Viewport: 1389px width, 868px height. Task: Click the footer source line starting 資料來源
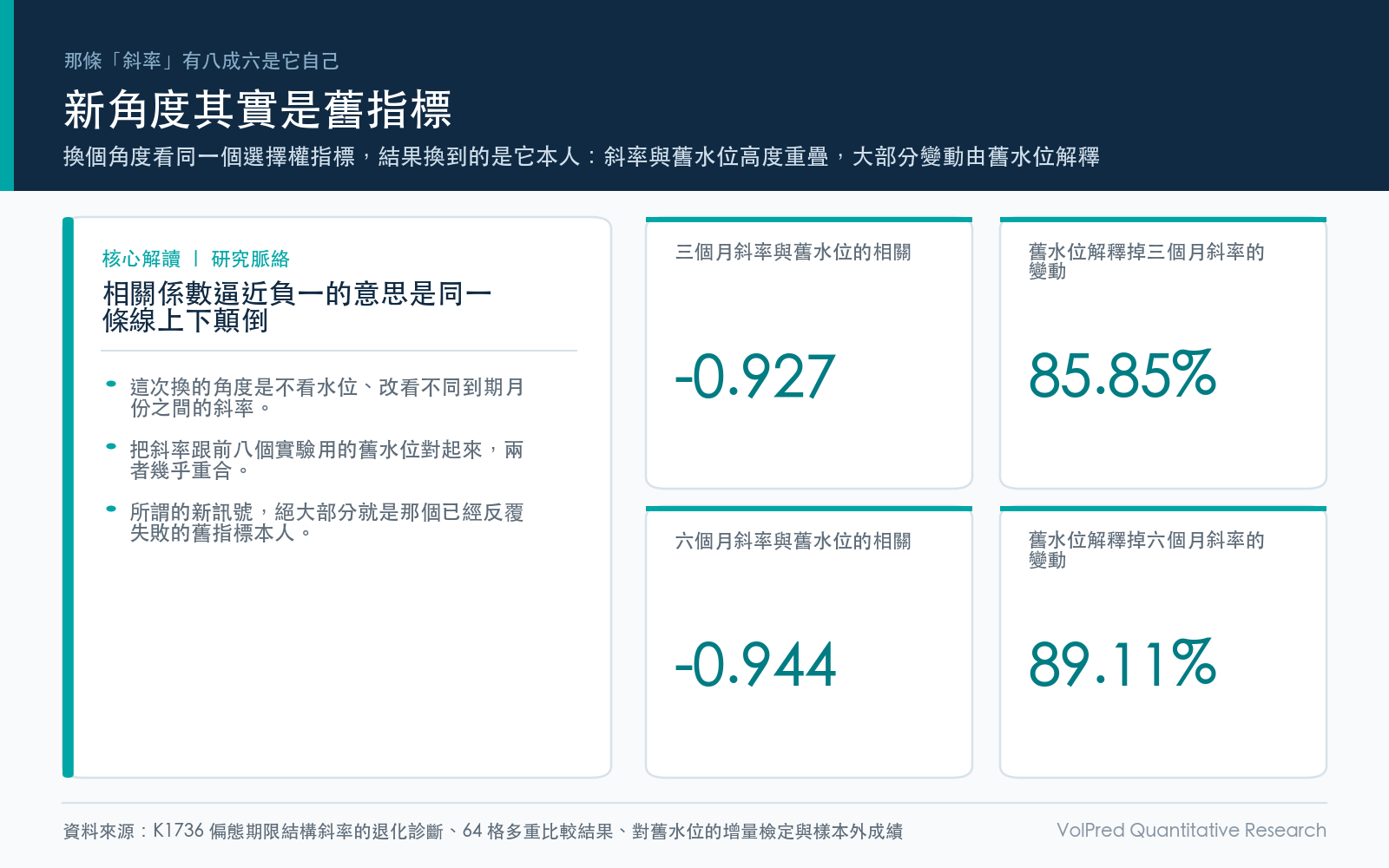[x=483, y=831]
